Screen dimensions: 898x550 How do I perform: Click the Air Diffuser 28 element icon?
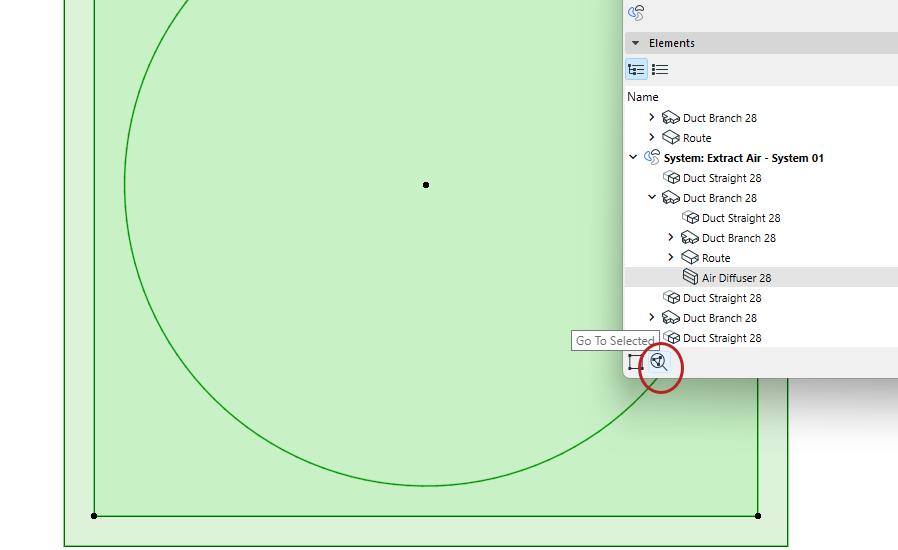point(690,277)
